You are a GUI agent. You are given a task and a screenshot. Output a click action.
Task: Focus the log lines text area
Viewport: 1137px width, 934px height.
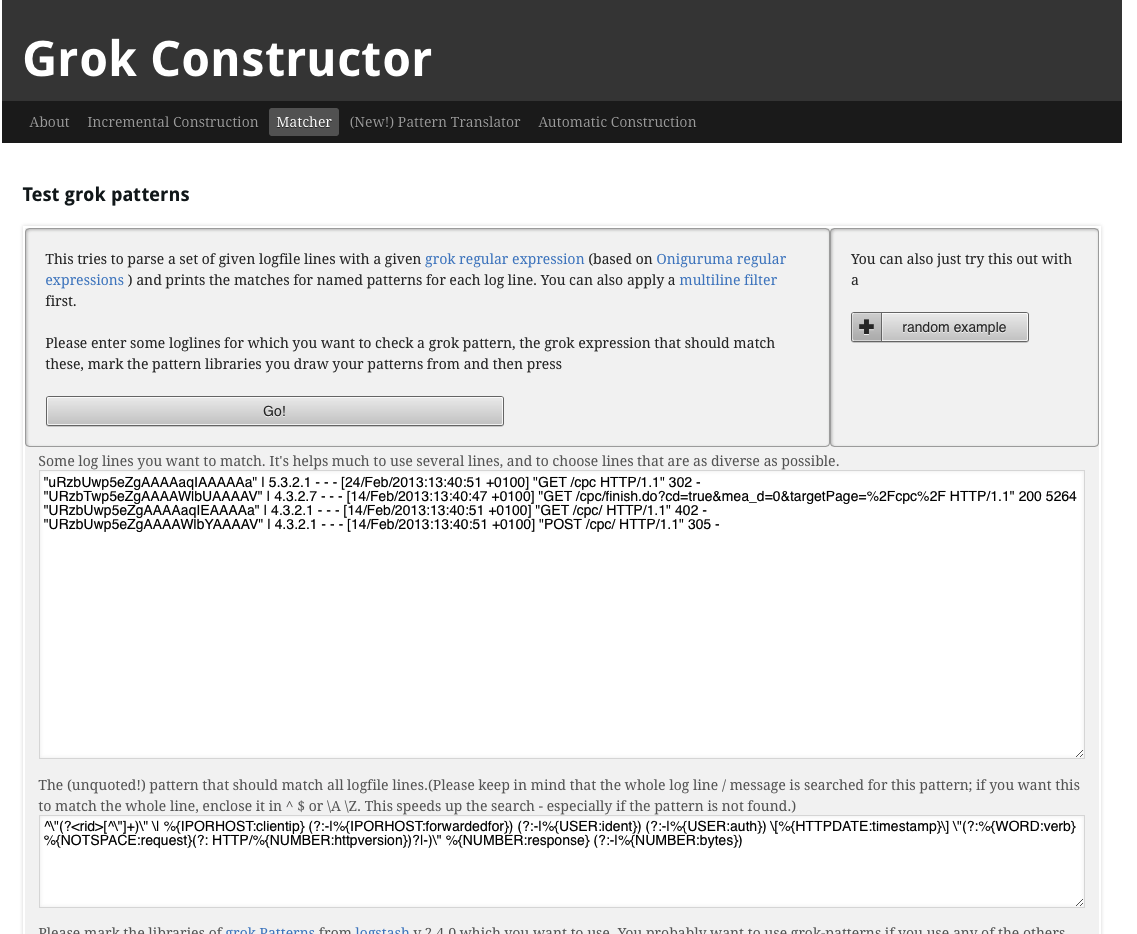[562, 615]
